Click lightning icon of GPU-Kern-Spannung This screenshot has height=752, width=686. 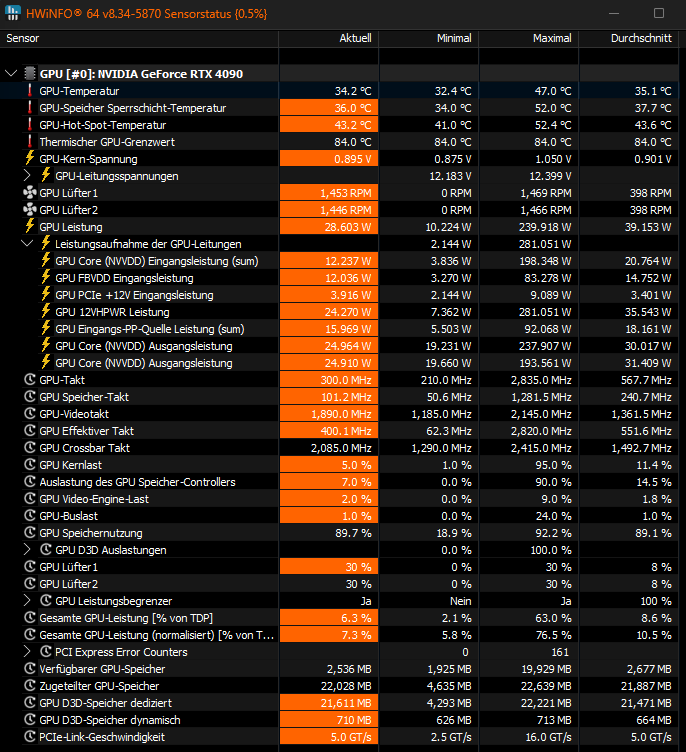click(x=30, y=159)
